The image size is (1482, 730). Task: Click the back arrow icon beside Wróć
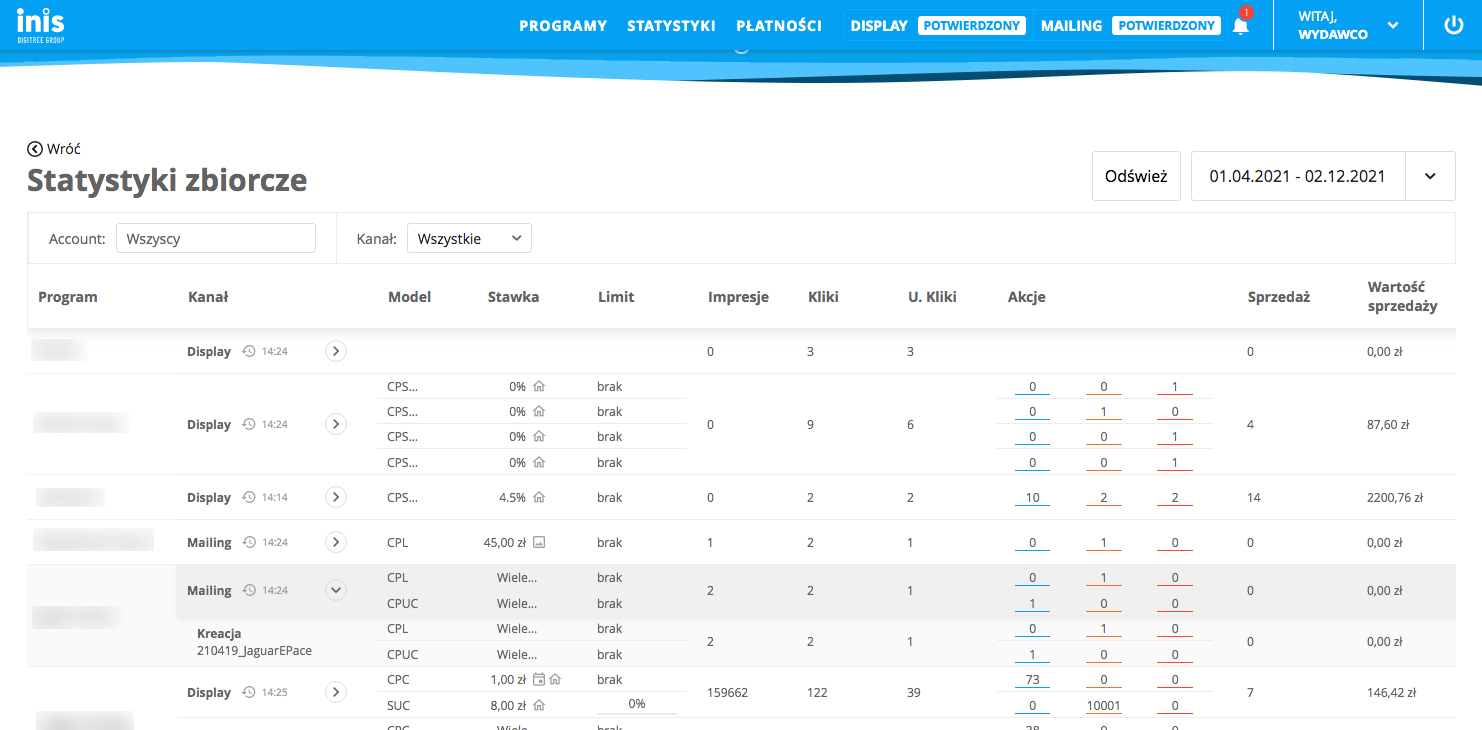tap(35, 149)
